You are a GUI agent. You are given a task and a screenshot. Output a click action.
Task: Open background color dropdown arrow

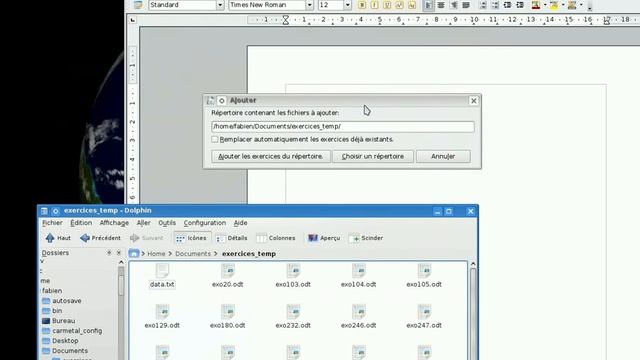tap(581, 5)
